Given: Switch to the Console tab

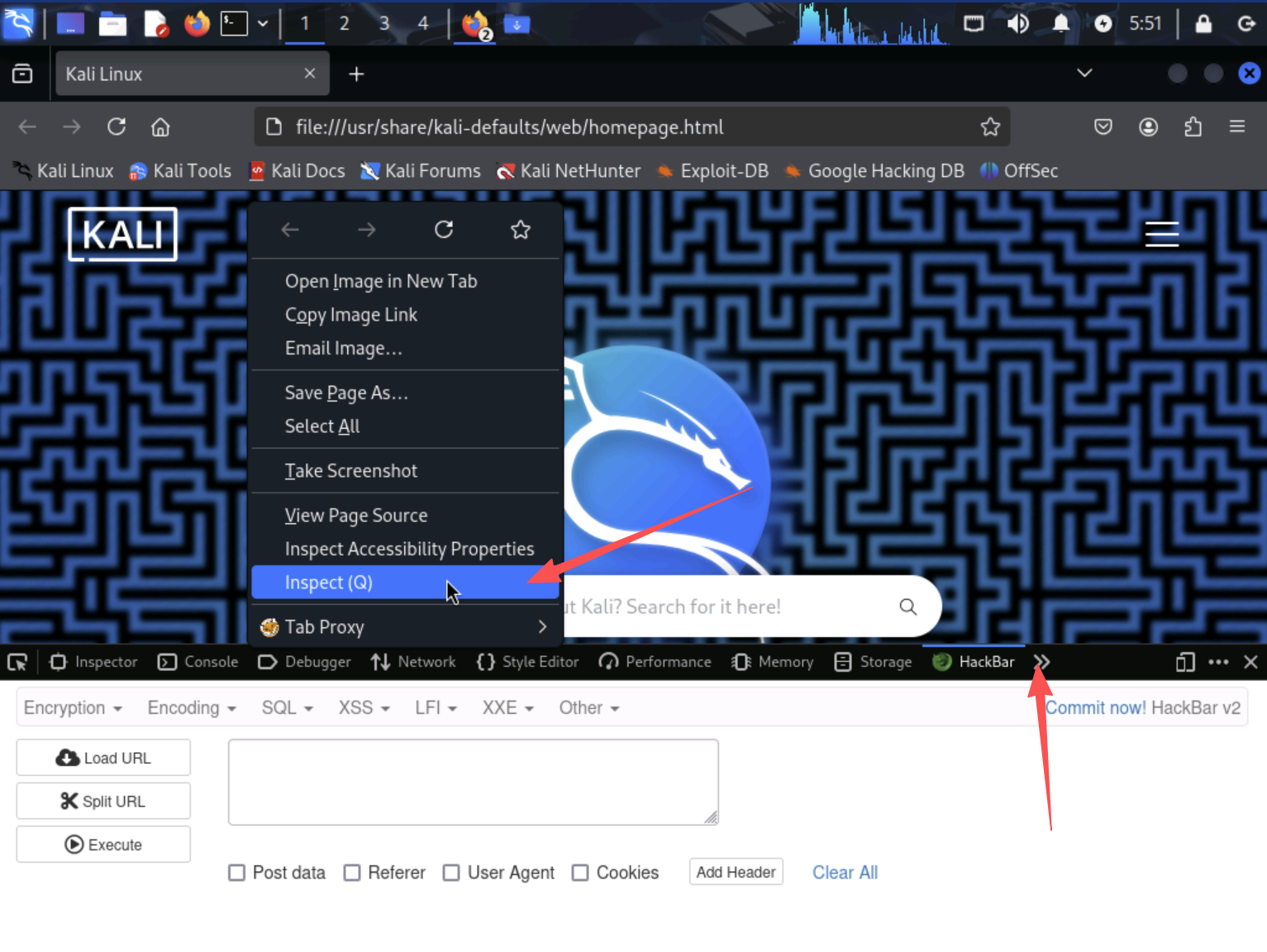Looking at the screenshot, I should pyautogui.click(x=198, y=662).
